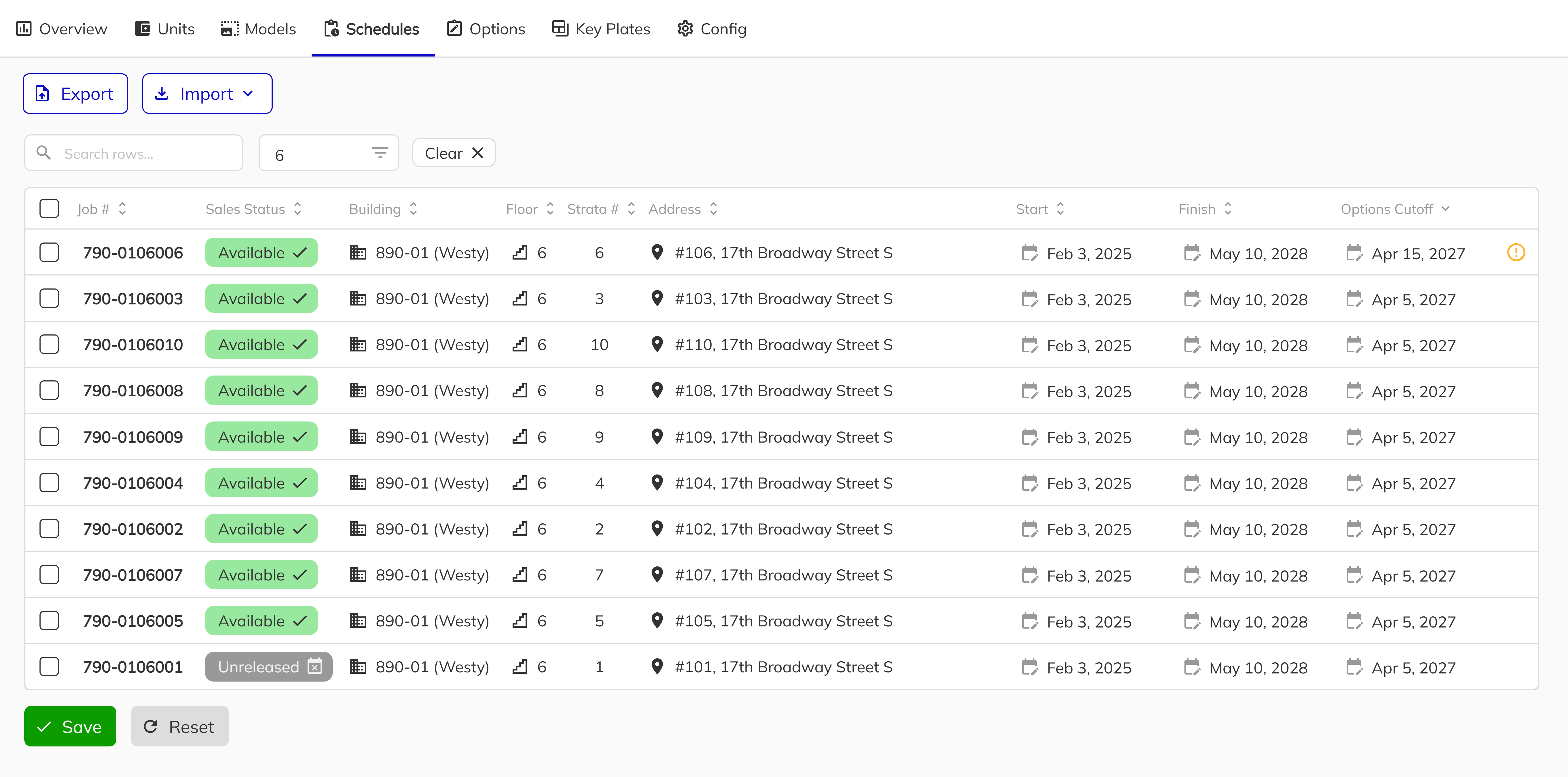This screenshot has height=777, width=1568.
Task: Click Options Cutoff calendar icon for 790-0106010
Action: [1354, 345]
